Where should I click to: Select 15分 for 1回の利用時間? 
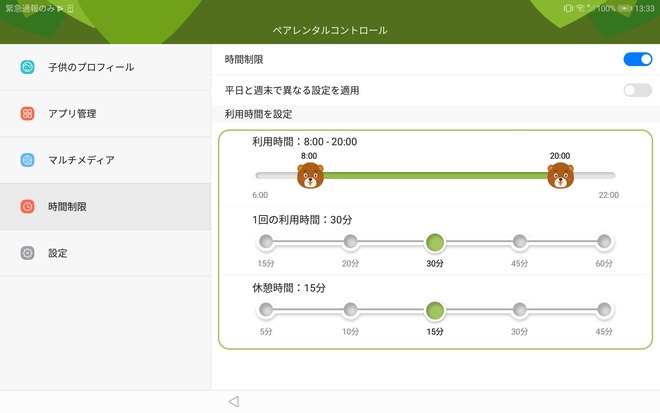pyautogui.click(x=266, y=242)
